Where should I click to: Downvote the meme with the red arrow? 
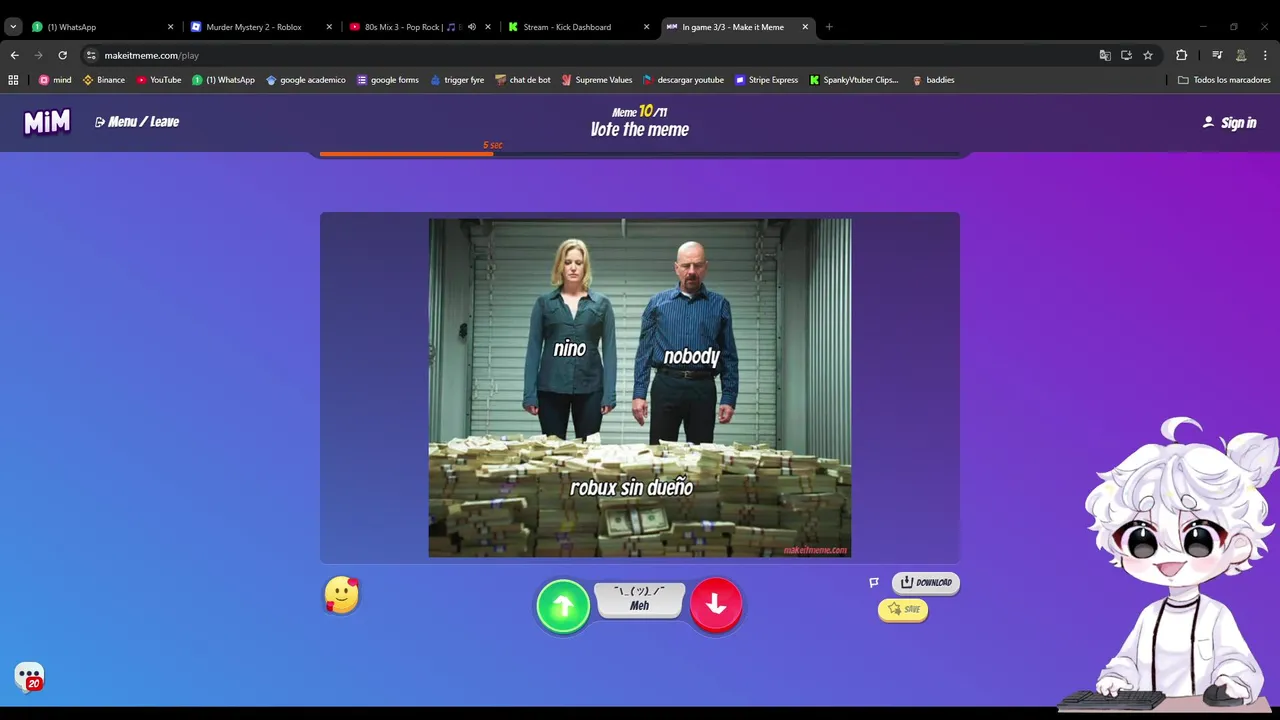pos(716,604)
